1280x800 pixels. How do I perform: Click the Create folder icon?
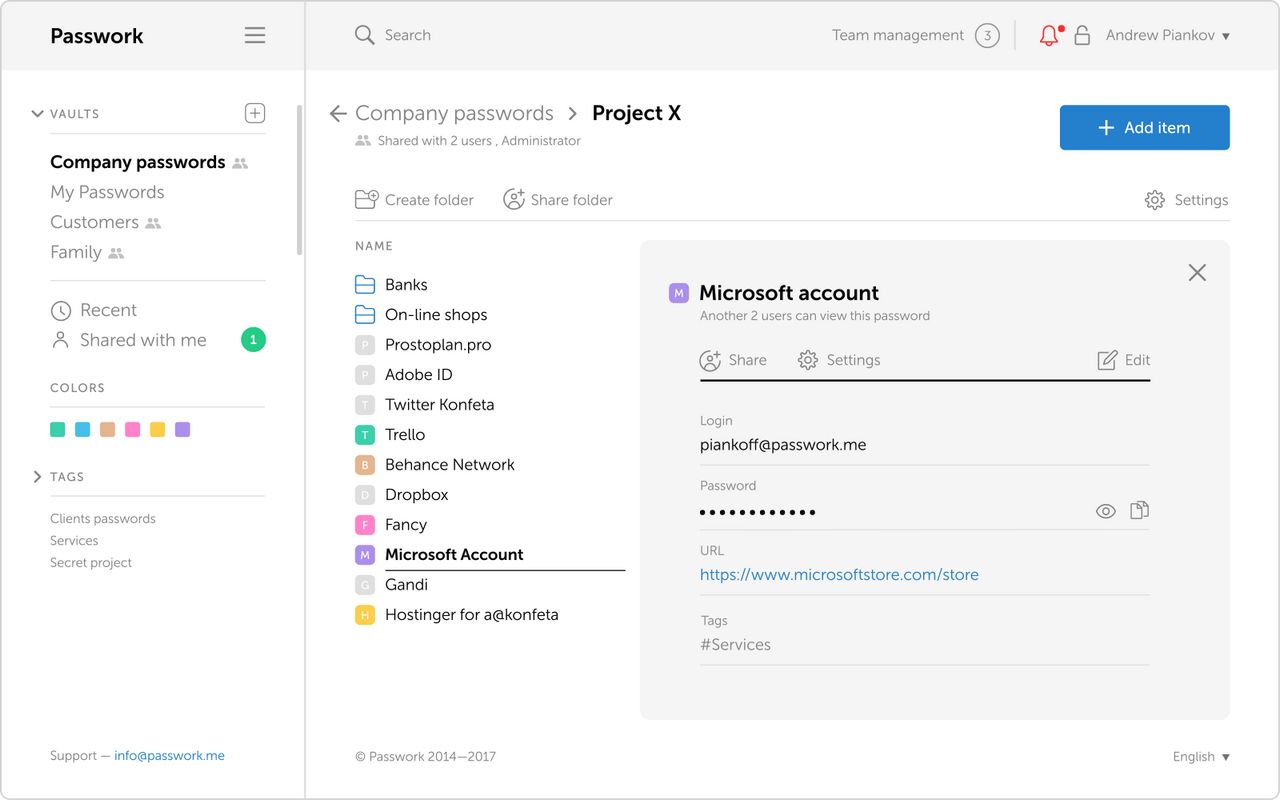[x=366, y=200]
